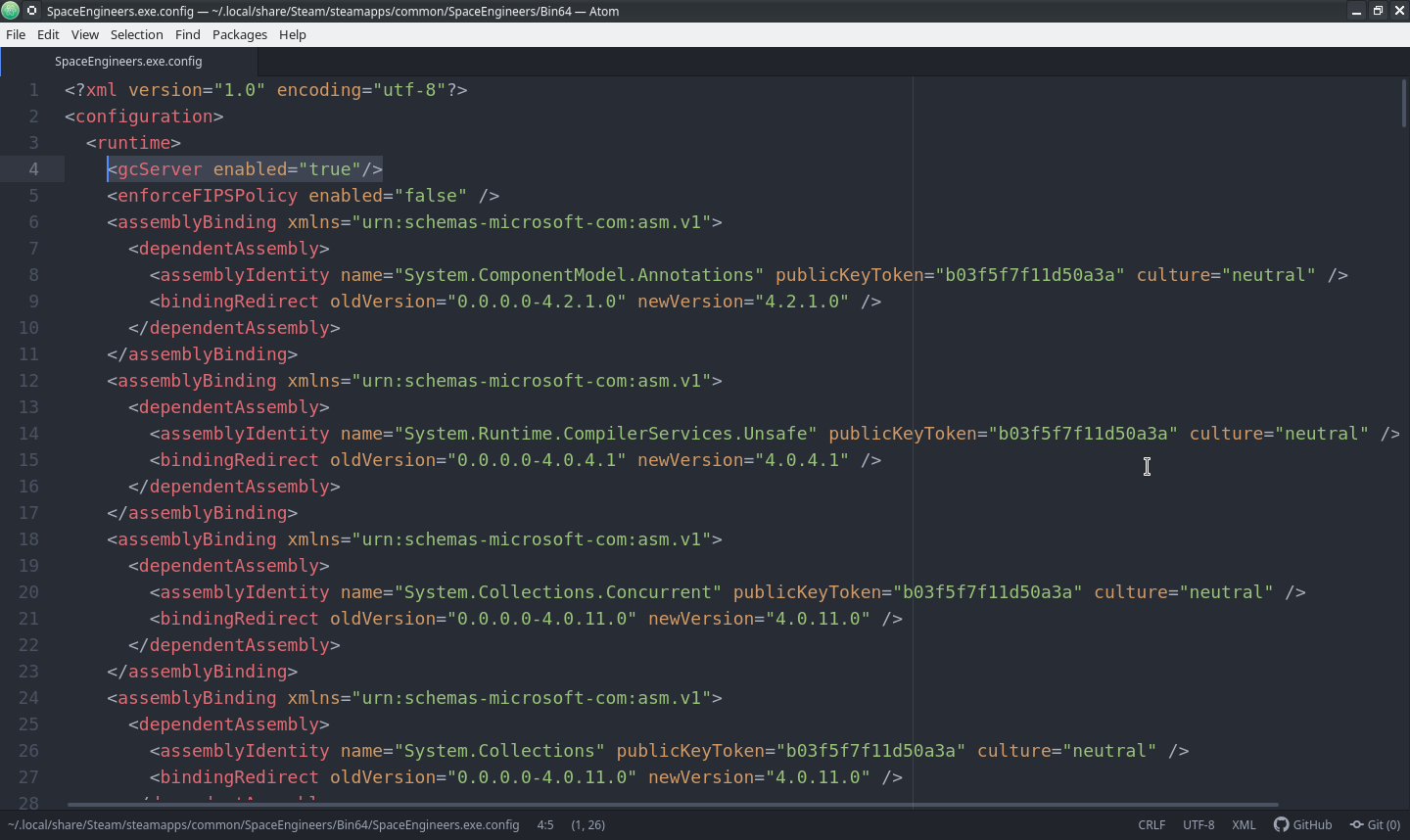This screenshot has height=840, width=1410.
Task: Open GitHub panel from status bar
Action: pyautogui.click(x=1303, y=824)
